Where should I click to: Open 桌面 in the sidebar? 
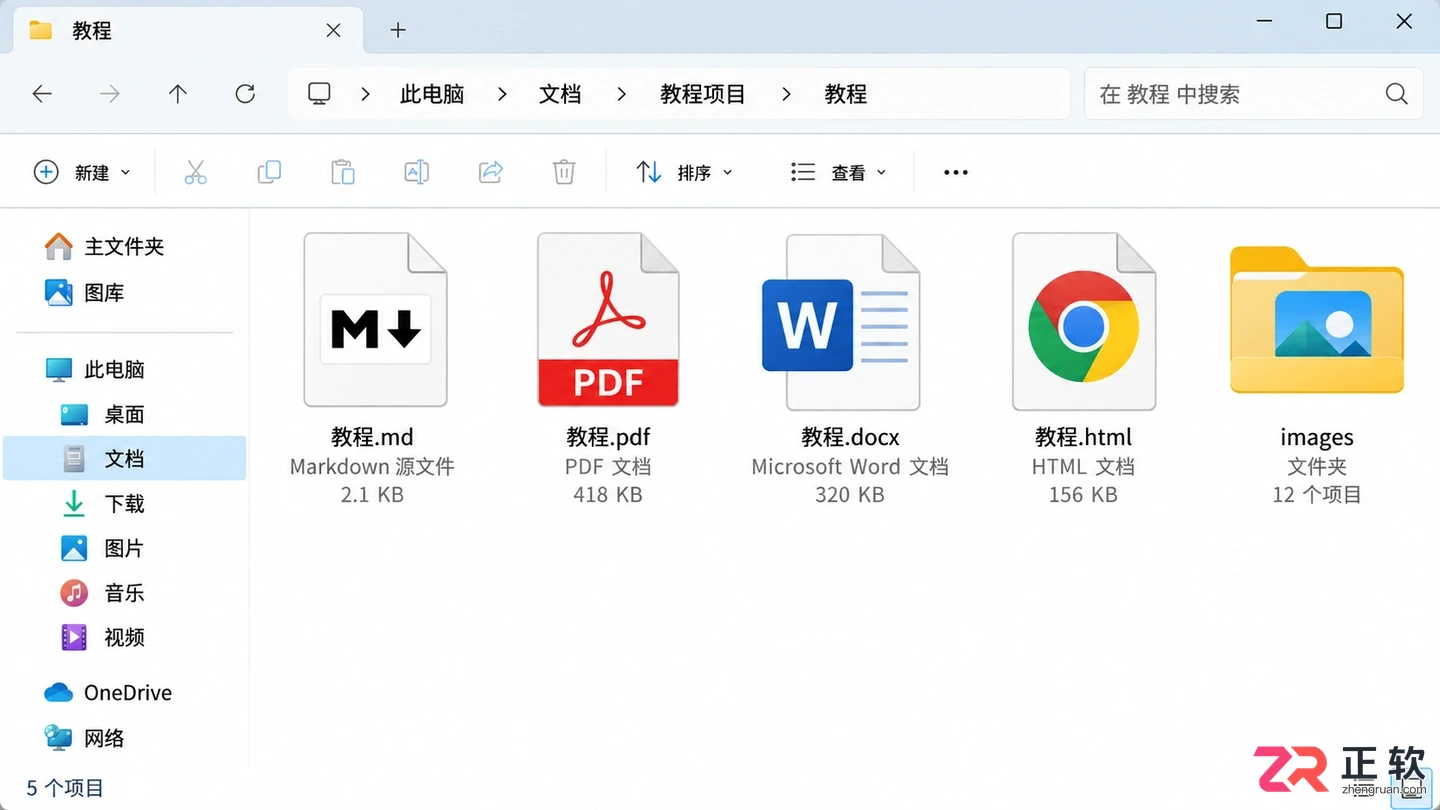(x=103, y=414)
